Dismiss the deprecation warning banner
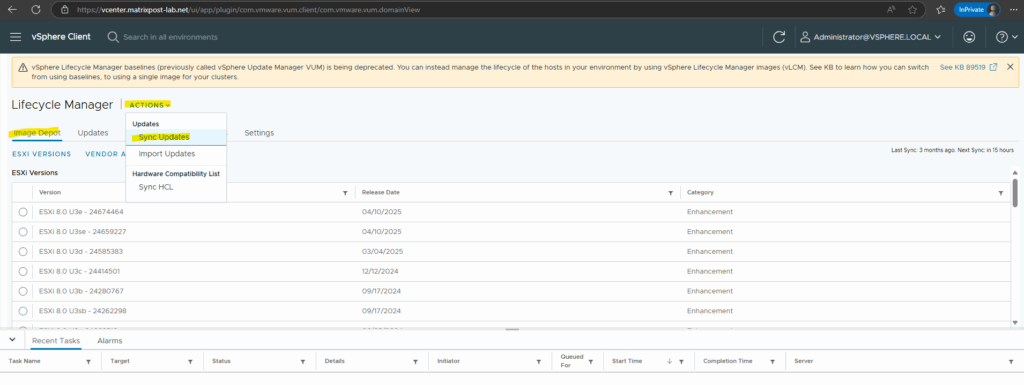Screen dimensions: 1024x385 [x=1010, y=67]
